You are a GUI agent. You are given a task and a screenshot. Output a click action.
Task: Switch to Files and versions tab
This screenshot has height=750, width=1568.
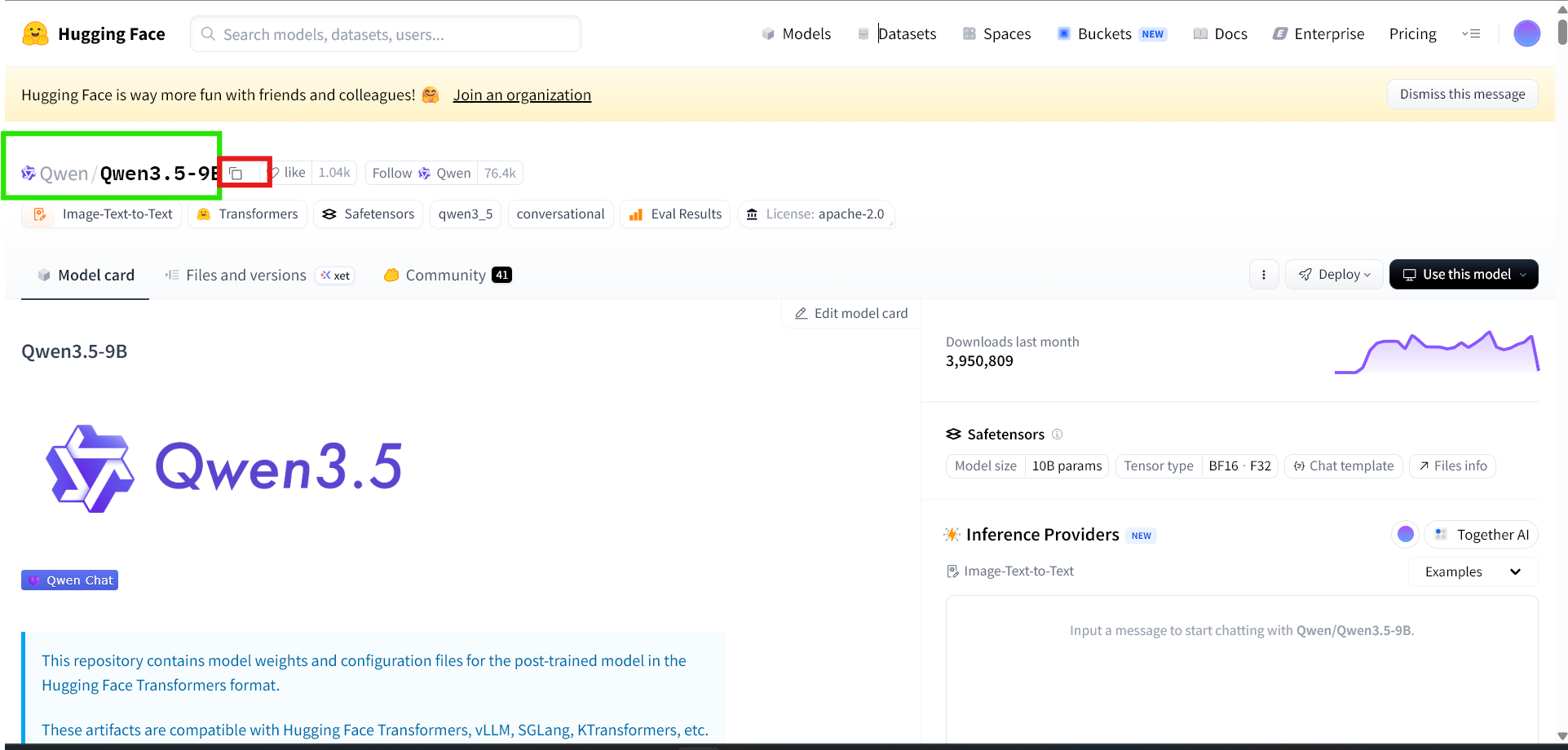click(x=245, y=276)
